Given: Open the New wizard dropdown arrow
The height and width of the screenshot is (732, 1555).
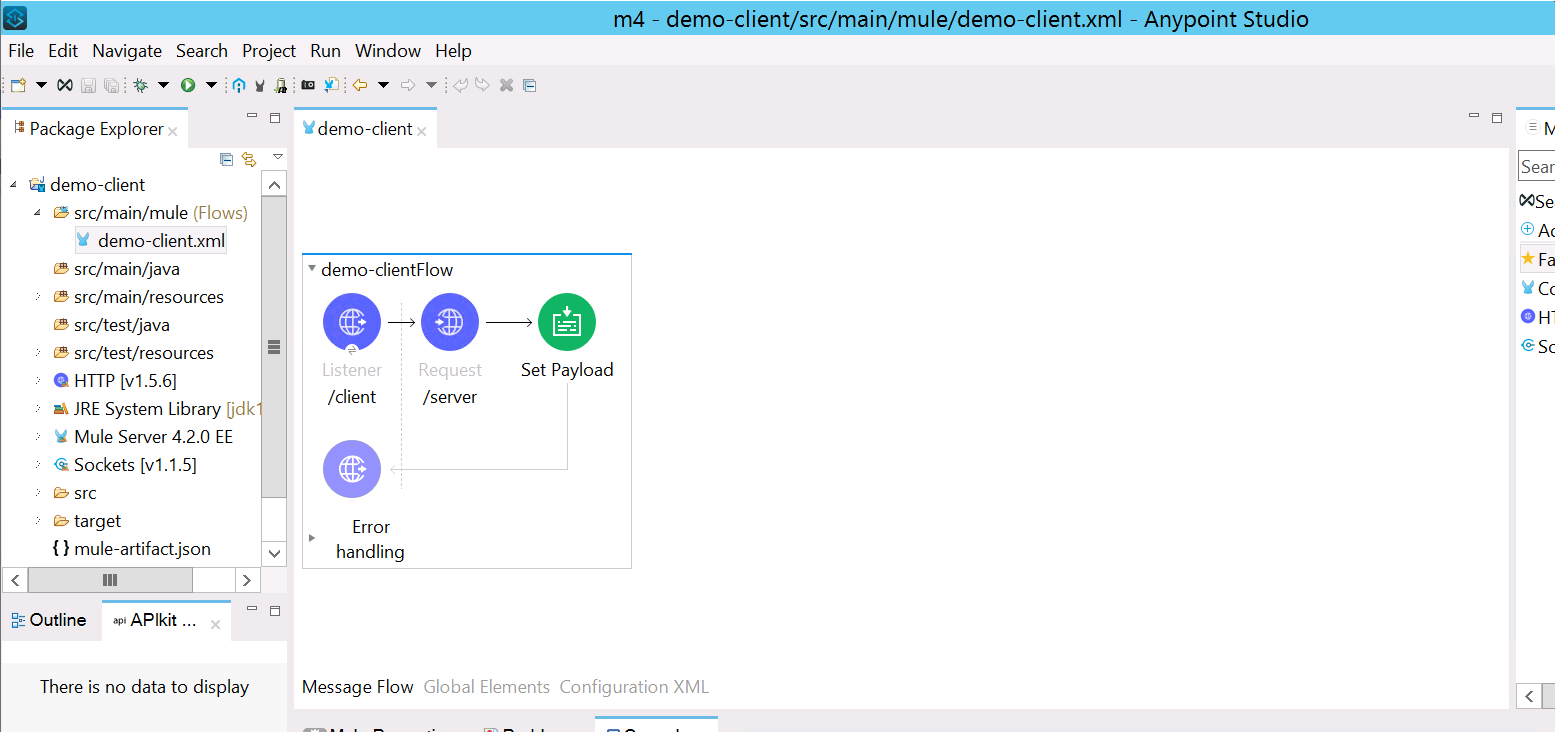Looking at the screenshot, I should point(41,86).
